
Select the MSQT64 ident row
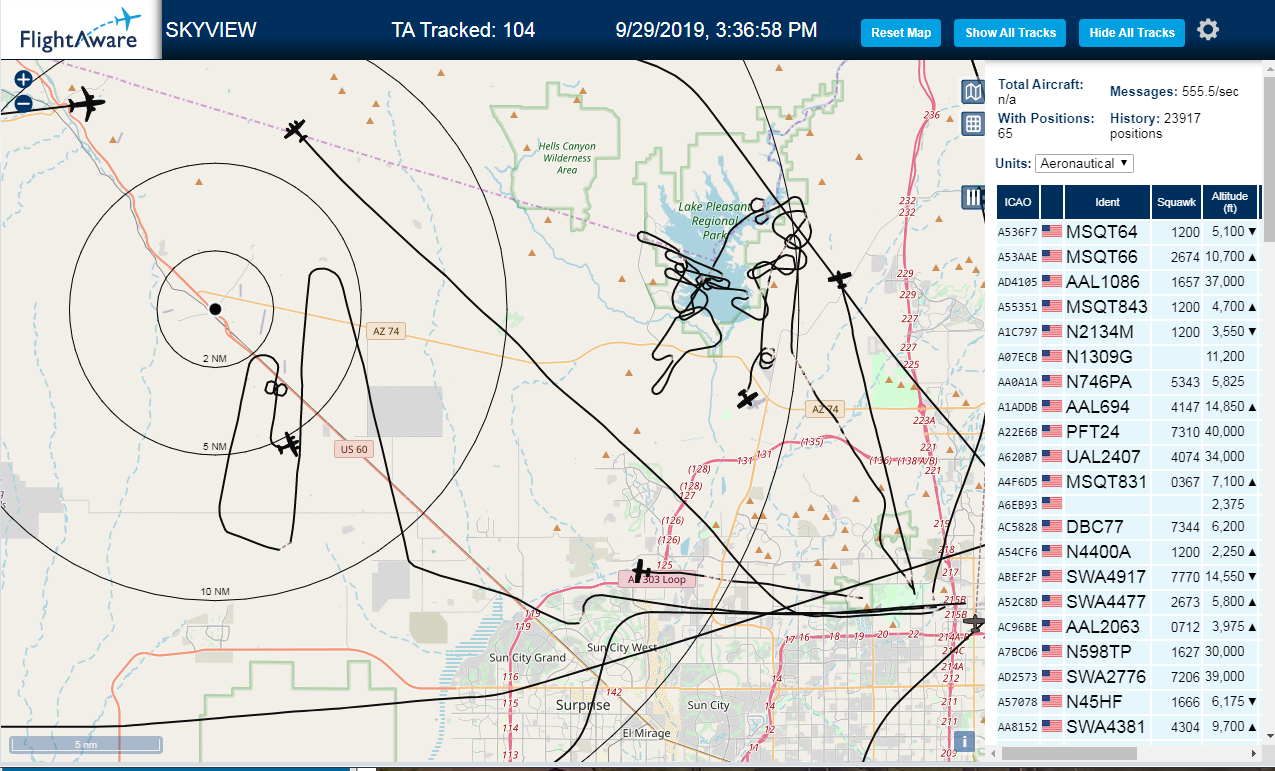[1128, 231]
